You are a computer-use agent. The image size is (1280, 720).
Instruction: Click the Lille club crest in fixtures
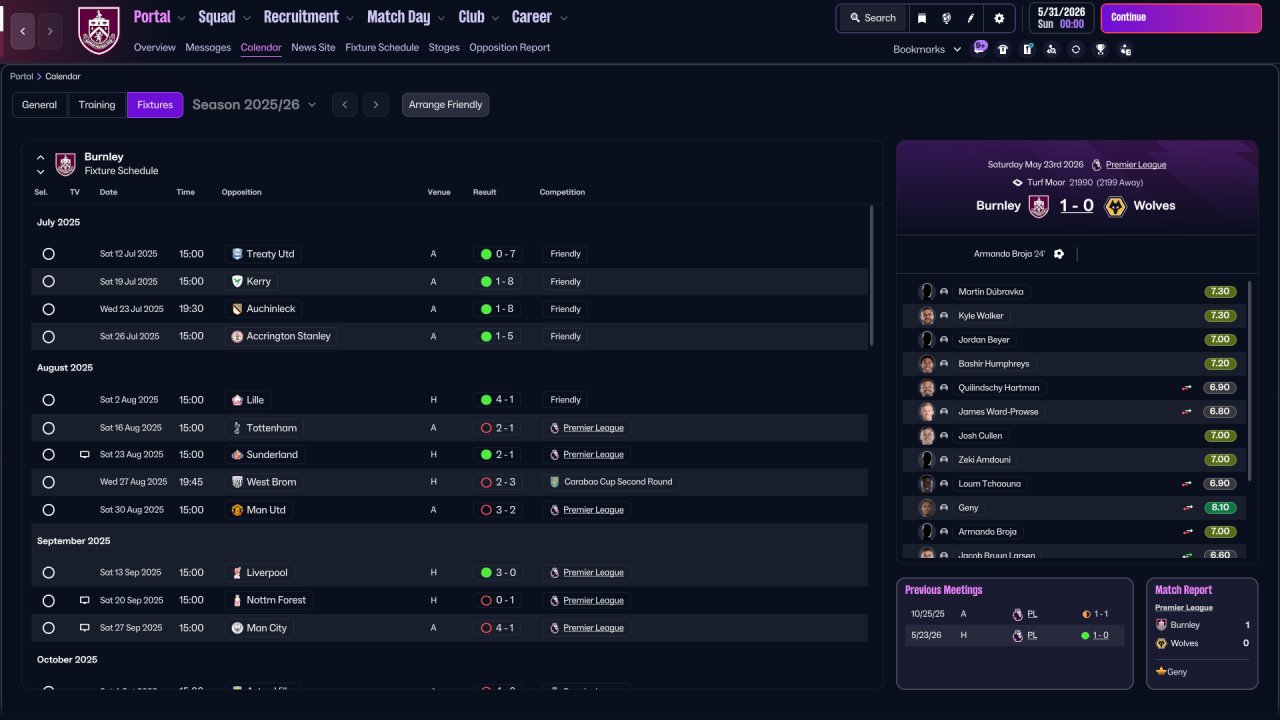[237, 400]
